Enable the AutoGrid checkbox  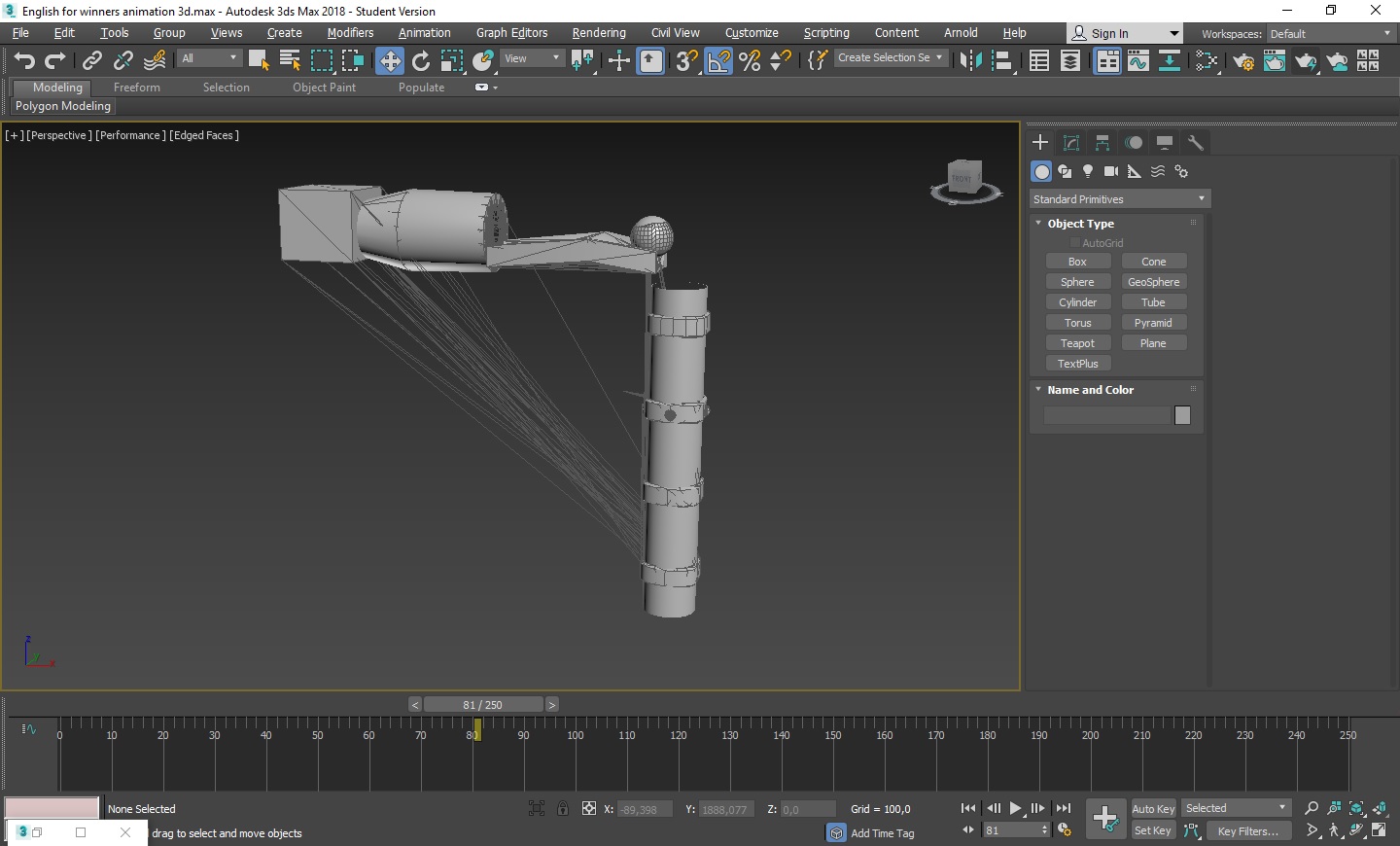pos(1074,243)
